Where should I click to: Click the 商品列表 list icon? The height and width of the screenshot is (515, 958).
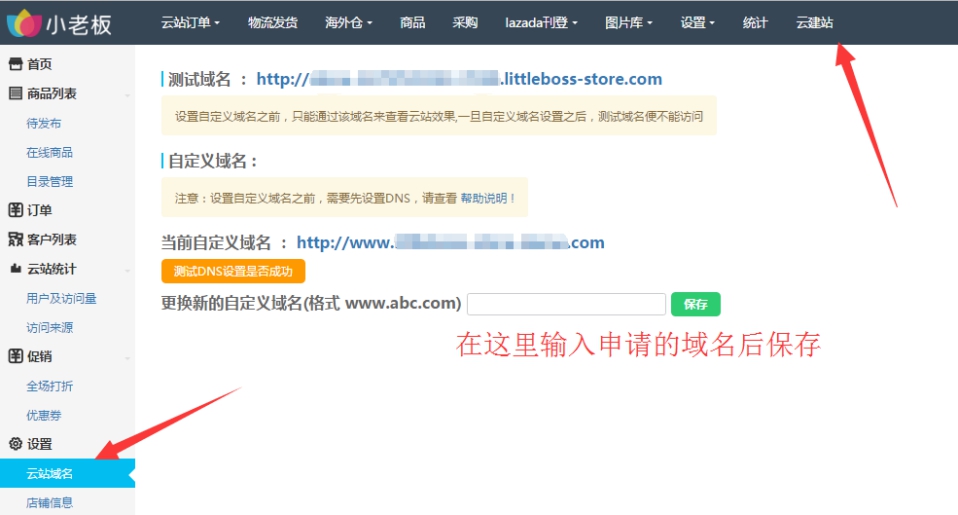tap(15, 94)
